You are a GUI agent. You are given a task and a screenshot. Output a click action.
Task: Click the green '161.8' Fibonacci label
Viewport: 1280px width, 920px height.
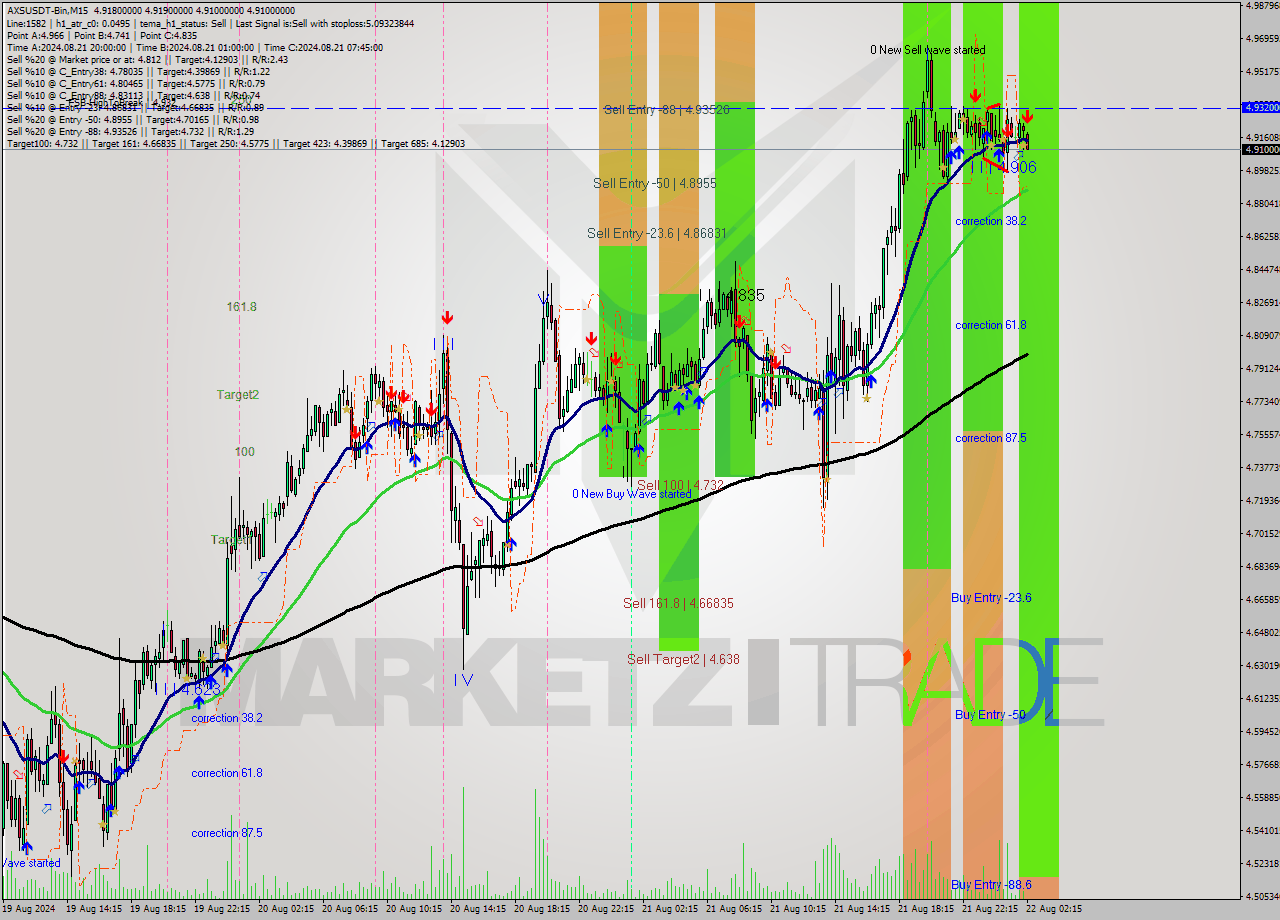[x=242, y=307]
